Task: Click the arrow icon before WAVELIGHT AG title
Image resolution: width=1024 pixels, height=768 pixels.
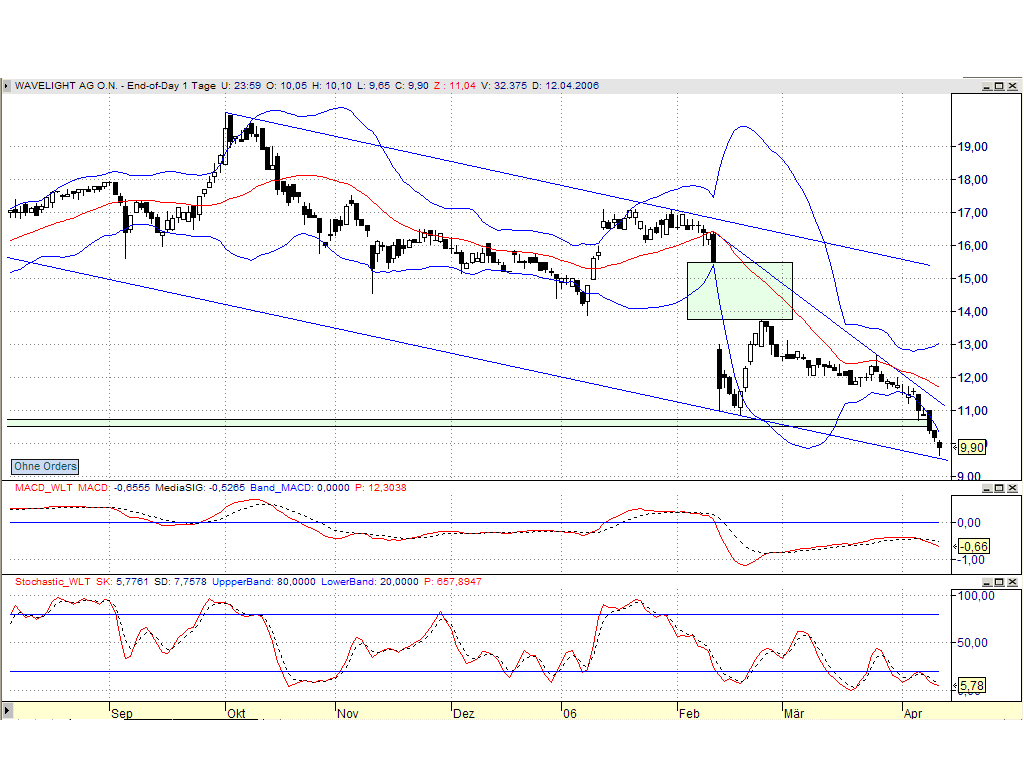Action: tap(7, 86)
